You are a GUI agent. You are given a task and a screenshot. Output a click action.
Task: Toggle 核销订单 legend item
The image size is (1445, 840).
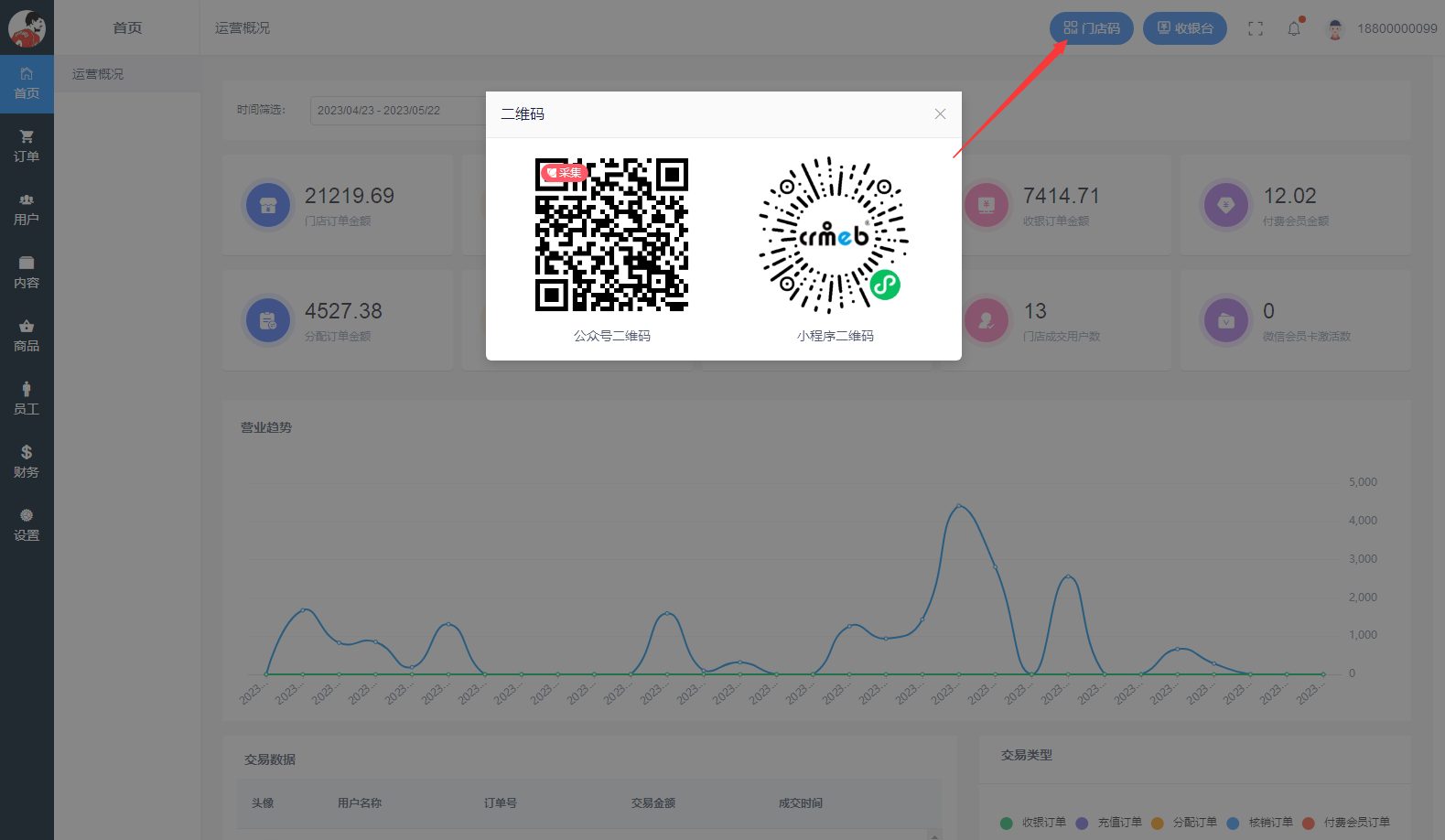coord(1259,823)
